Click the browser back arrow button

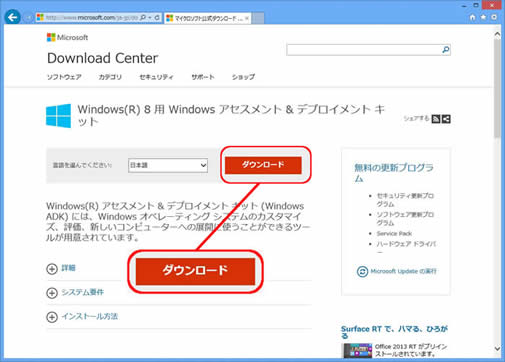click(12, 17)
